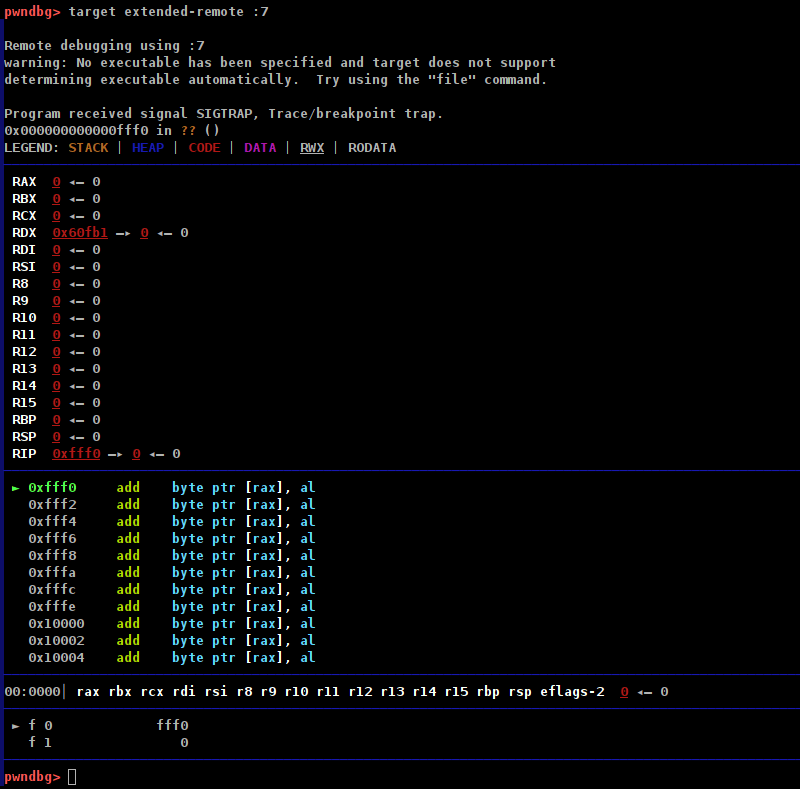This screenshot has height=789, width=800.
Task: Click backtrace frame 'f 0' address fff0
Action: point(172,726)
